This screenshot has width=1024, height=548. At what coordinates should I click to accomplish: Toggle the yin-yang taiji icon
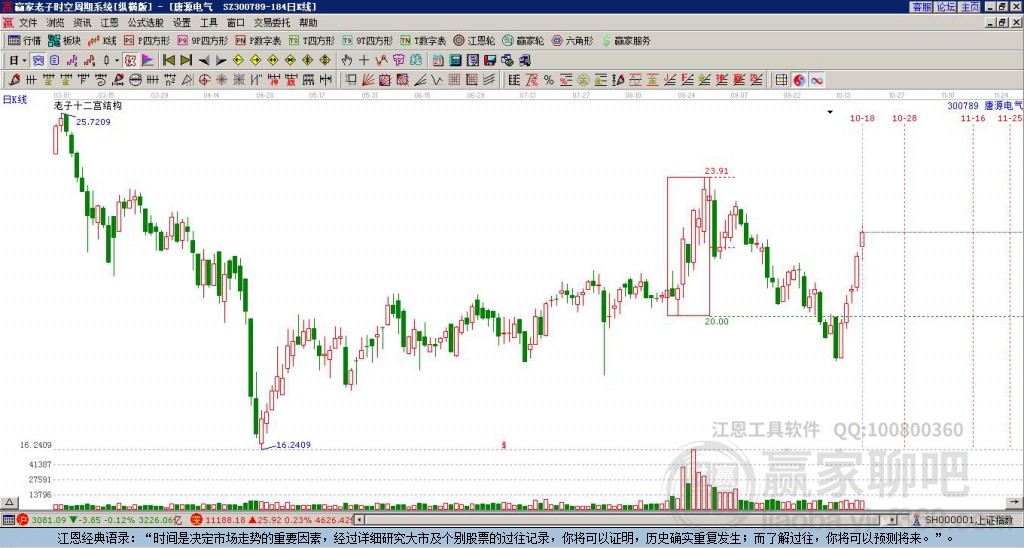click(x=799, y=80)
